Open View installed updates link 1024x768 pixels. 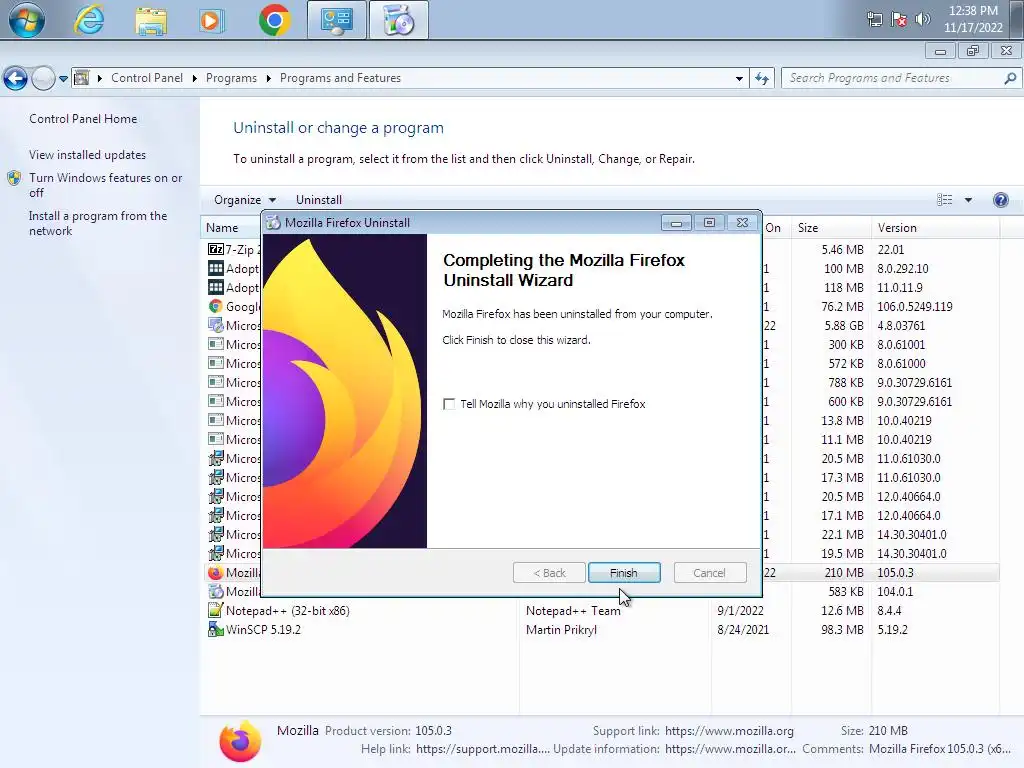(88, 155)
